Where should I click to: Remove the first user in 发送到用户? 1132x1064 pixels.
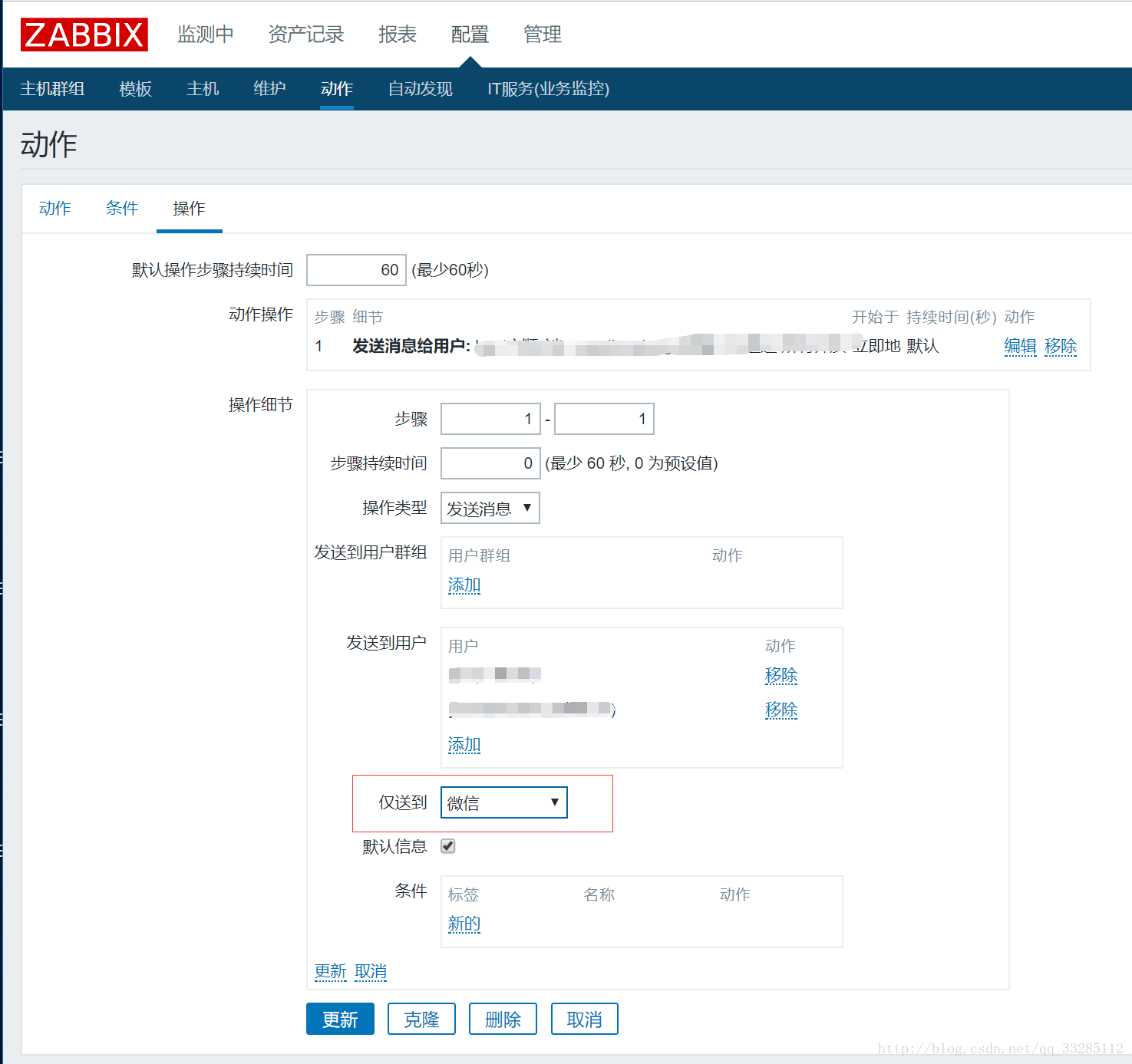[x=781, y=676]
